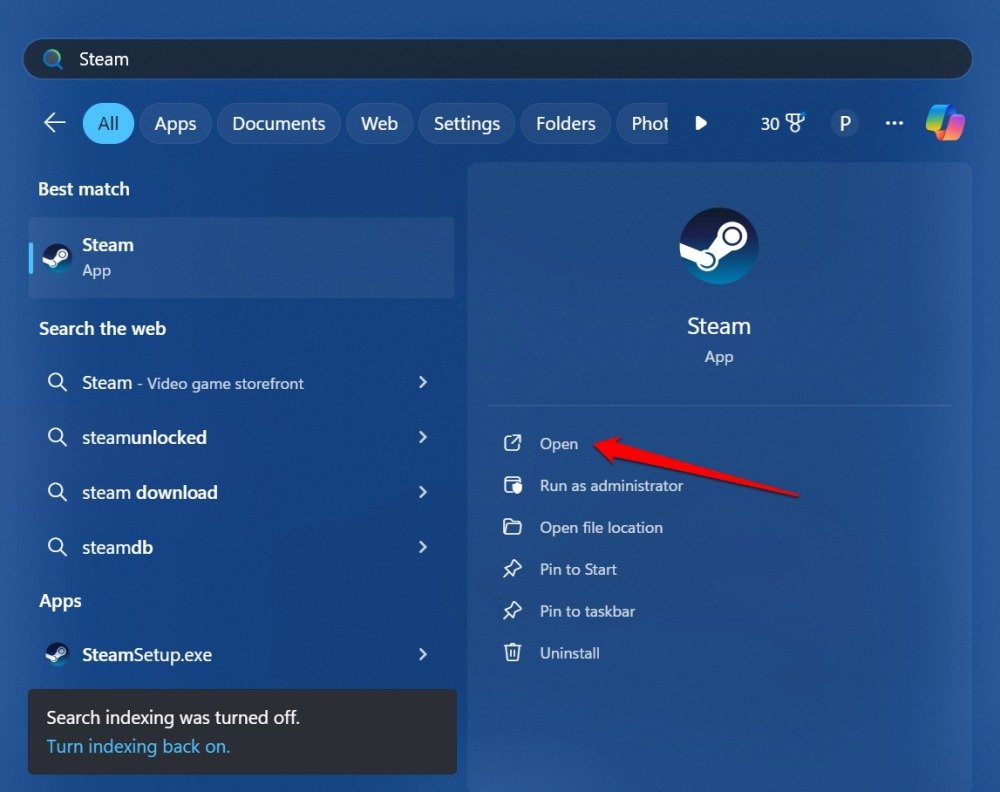Expand the steamunlocked web suggestion chevron

tap(423, 437)
